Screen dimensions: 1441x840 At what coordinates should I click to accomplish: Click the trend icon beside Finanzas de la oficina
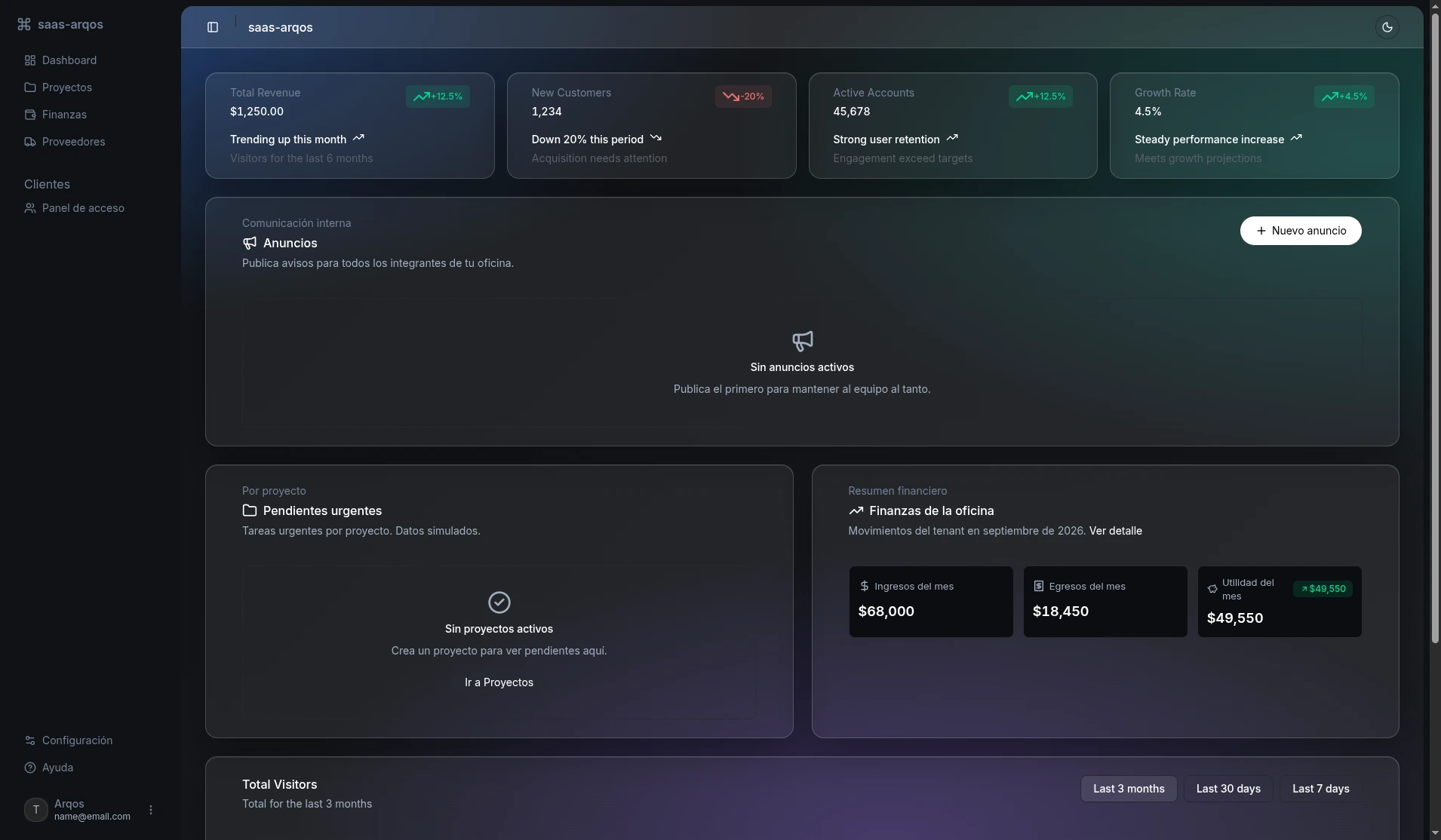coord(856,510)
